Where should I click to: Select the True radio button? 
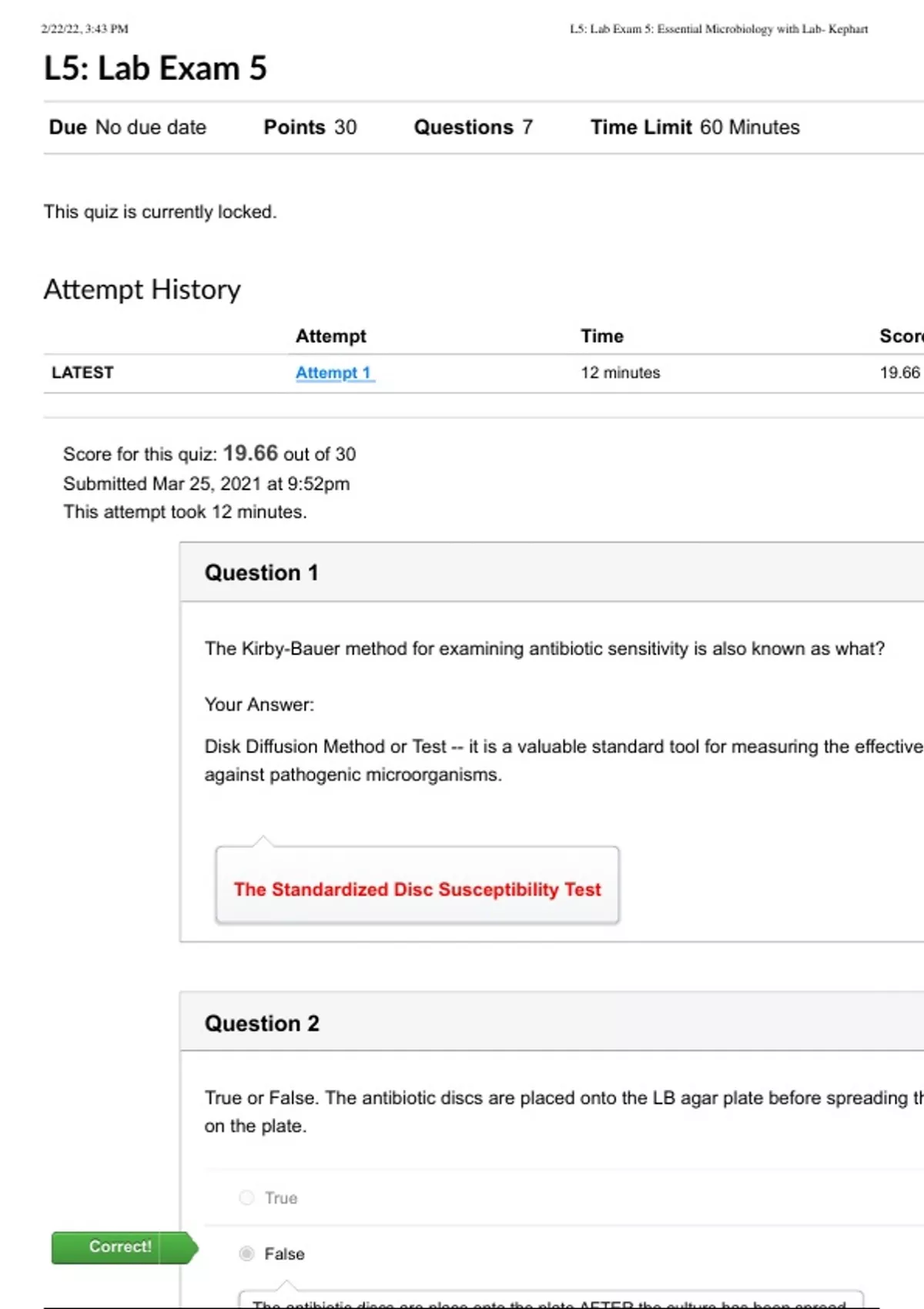pyautogui.click(x=246, y=1197)
